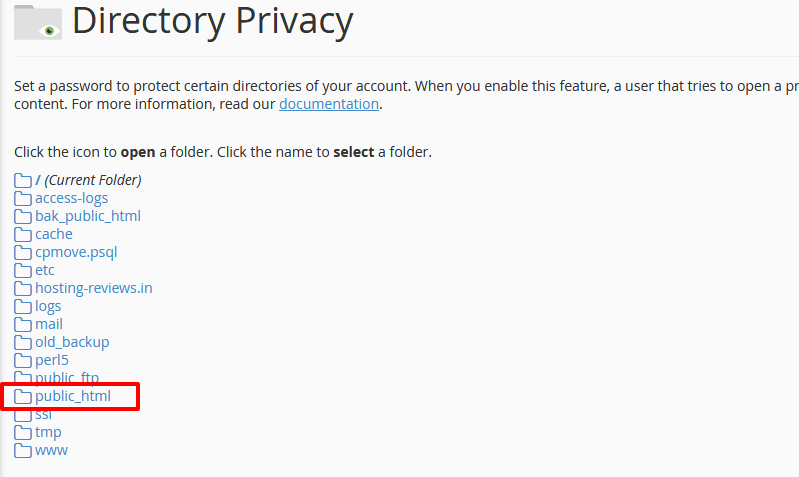Viewport: 799px width, 477px height.
Task: Open bak_public_html using its folder icon
Action: coord(22,217)
